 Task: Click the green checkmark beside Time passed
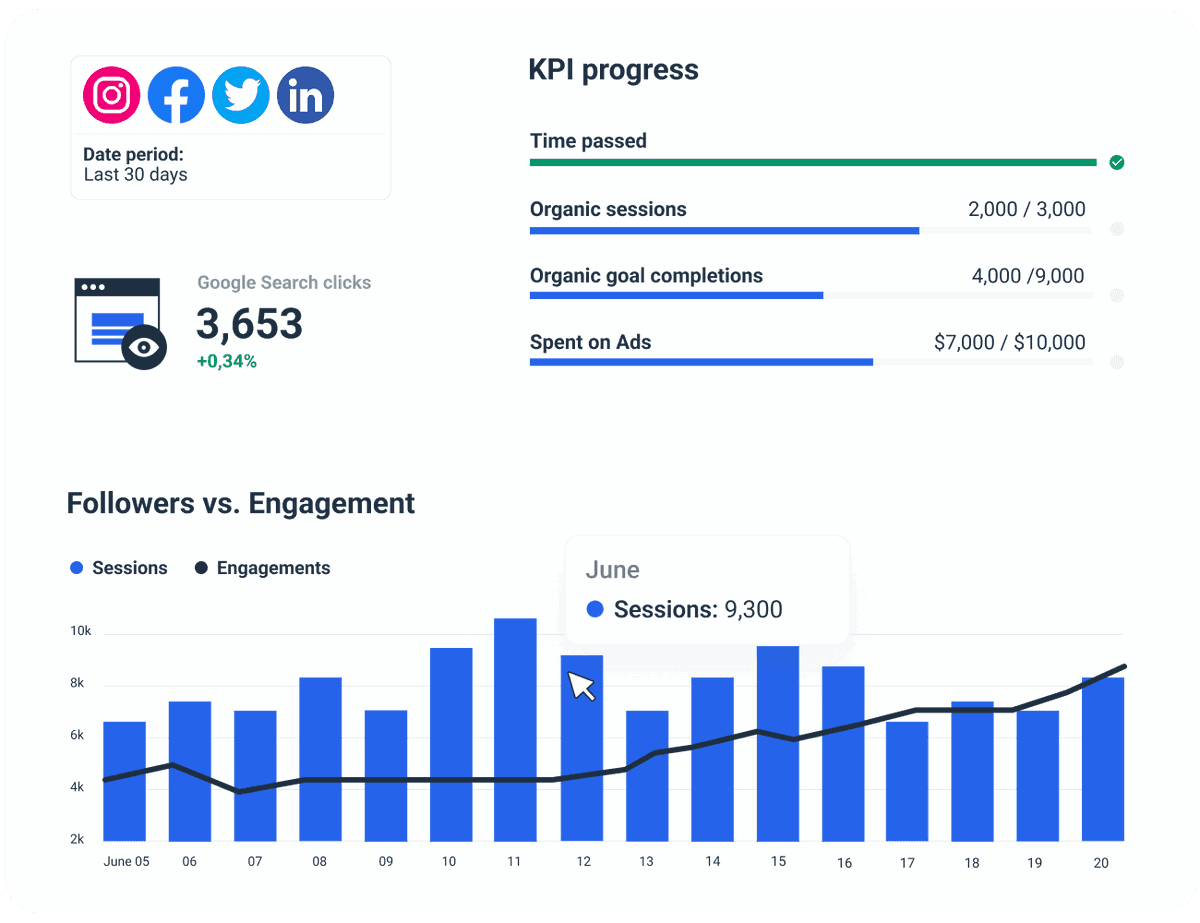pos(1117,162)
